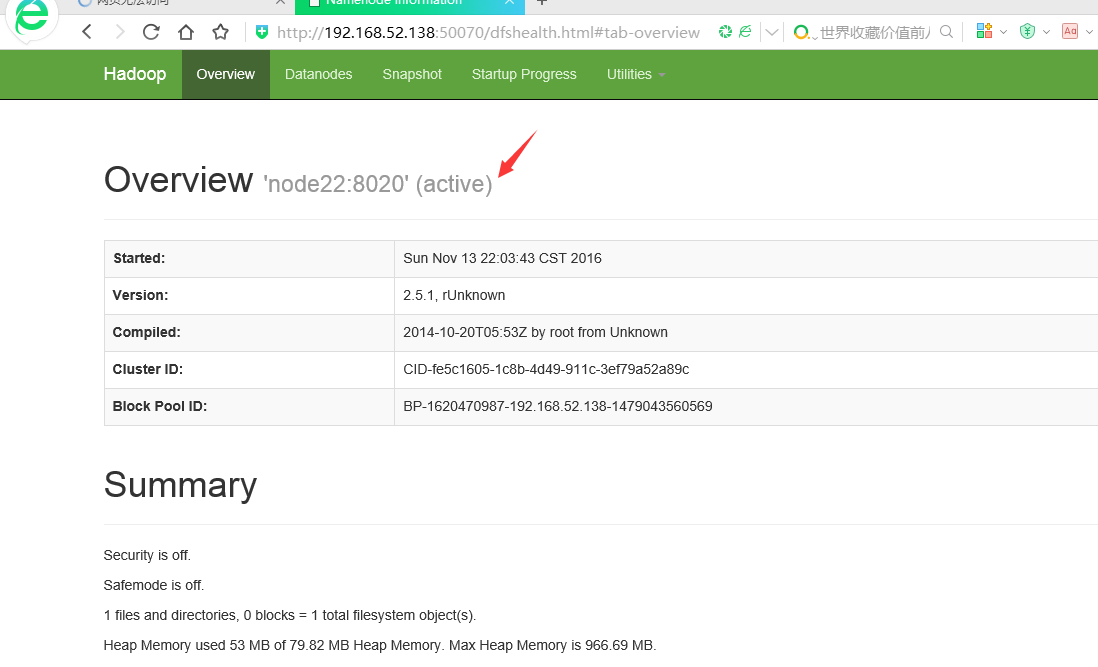Click the browser forward arrow
Image resolution: width=1098 pixels, height=667 pixels.
120,32
